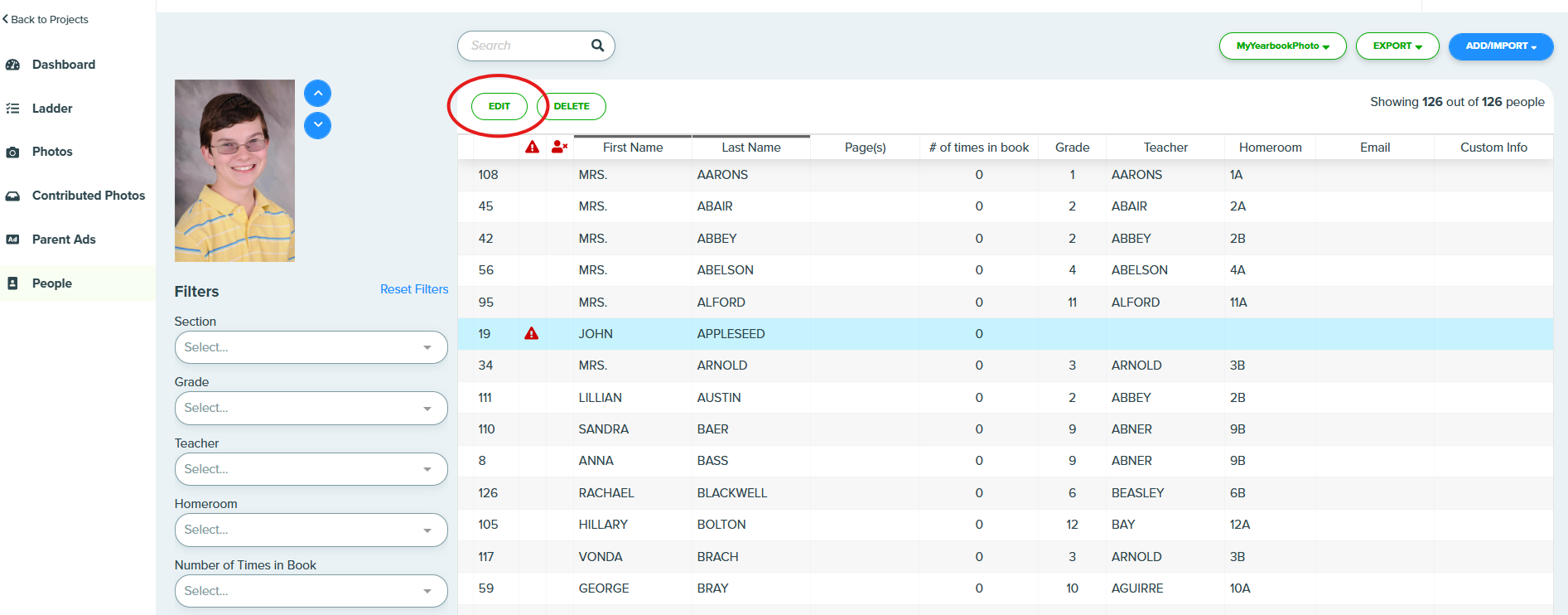Select SANDRA BAER row
Image resolution: width=1568 pixels, height=615 pixels.
pos(1005,429)
